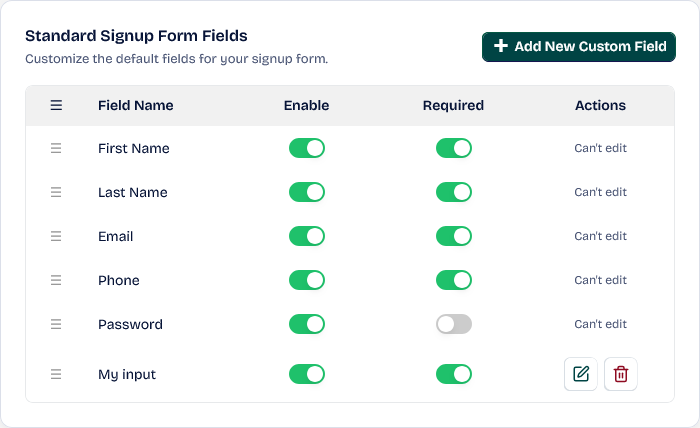Image resolution: width=700 pixels, height=428 pixels.
Task: Click the Field Name column header
Action: (135, 105)
